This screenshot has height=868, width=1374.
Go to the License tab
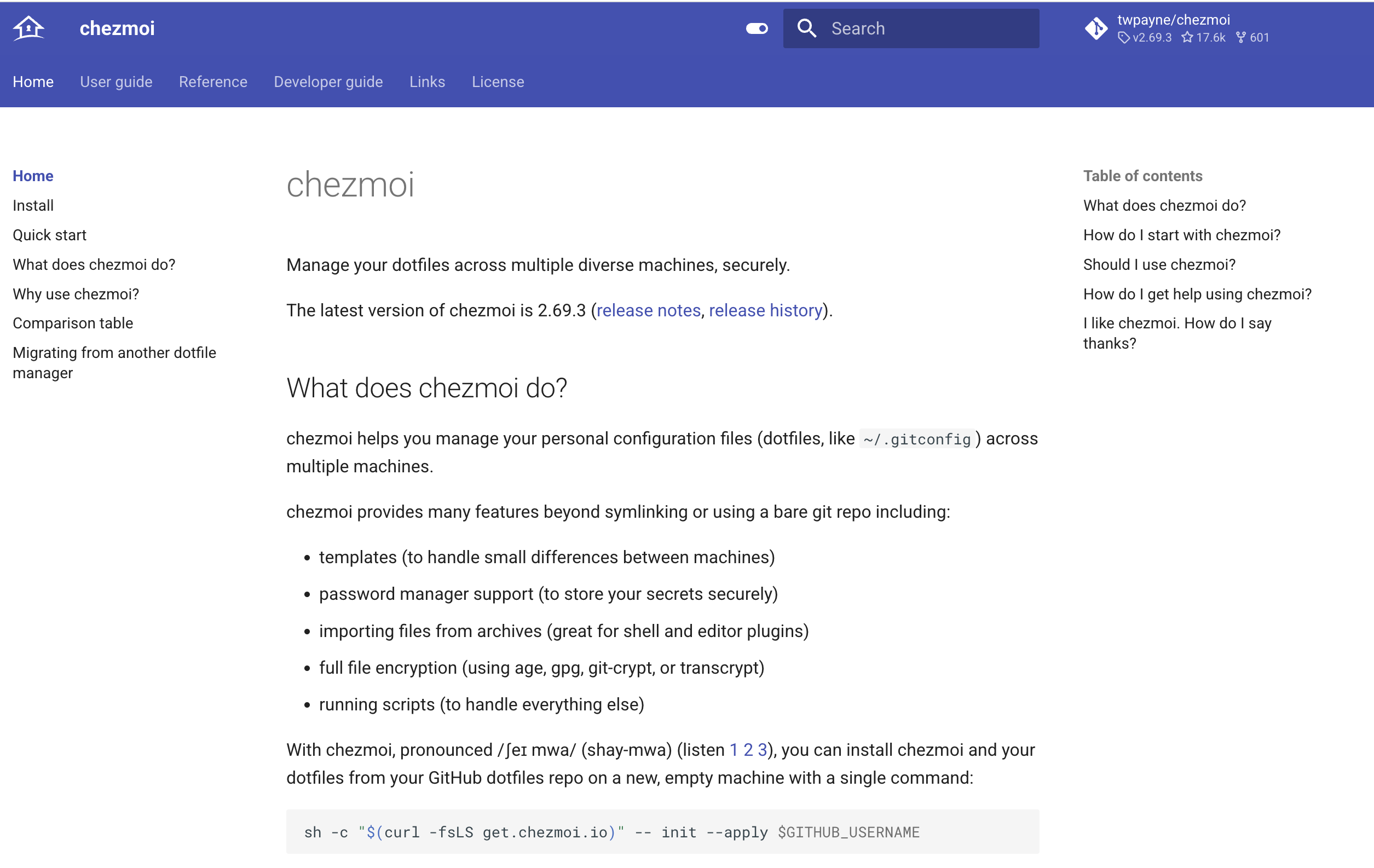click(498, 82)
